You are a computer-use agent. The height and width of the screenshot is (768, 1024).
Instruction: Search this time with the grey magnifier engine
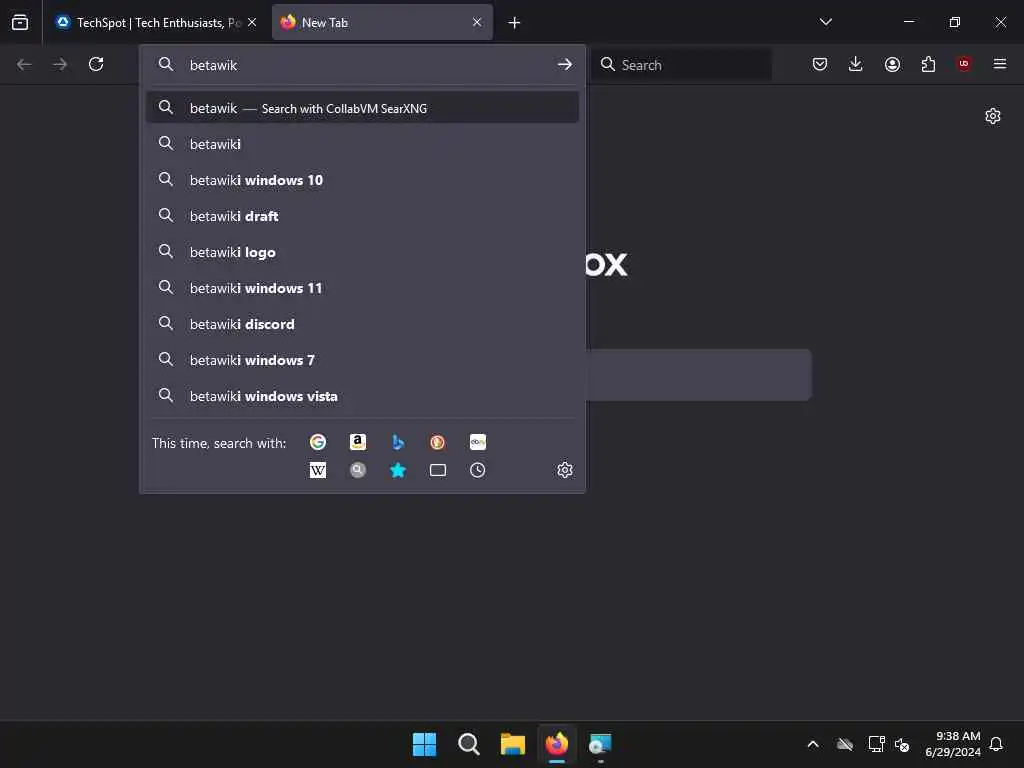tap(358, 470)
